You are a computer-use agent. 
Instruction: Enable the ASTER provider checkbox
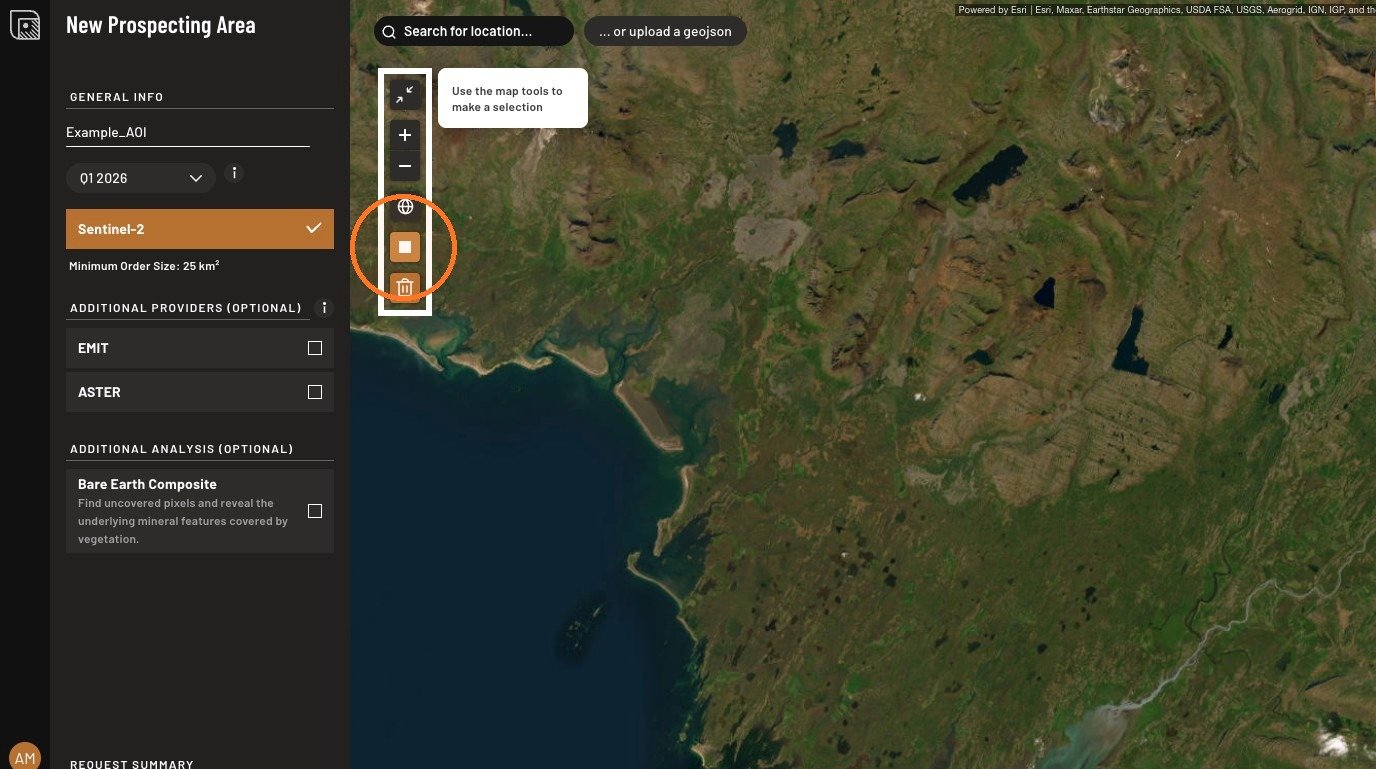(315, 392)
